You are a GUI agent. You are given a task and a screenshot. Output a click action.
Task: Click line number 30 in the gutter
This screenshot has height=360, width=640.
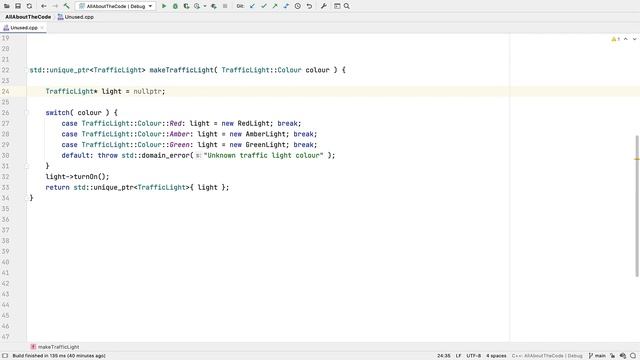(5, 156)
